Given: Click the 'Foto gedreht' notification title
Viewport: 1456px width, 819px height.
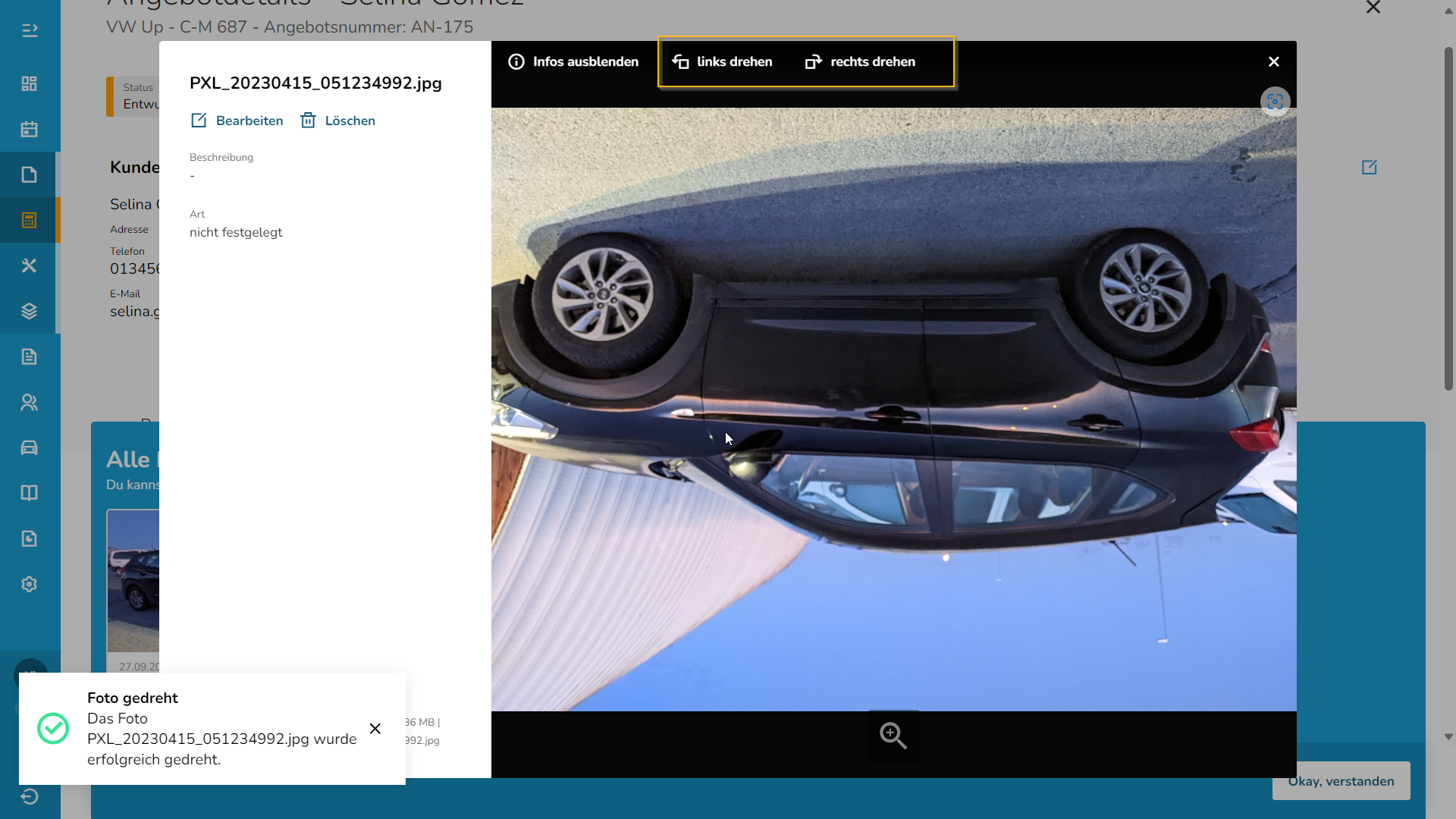Looking at the screenshot, I should pyautogui.click(x=133, y=698).
